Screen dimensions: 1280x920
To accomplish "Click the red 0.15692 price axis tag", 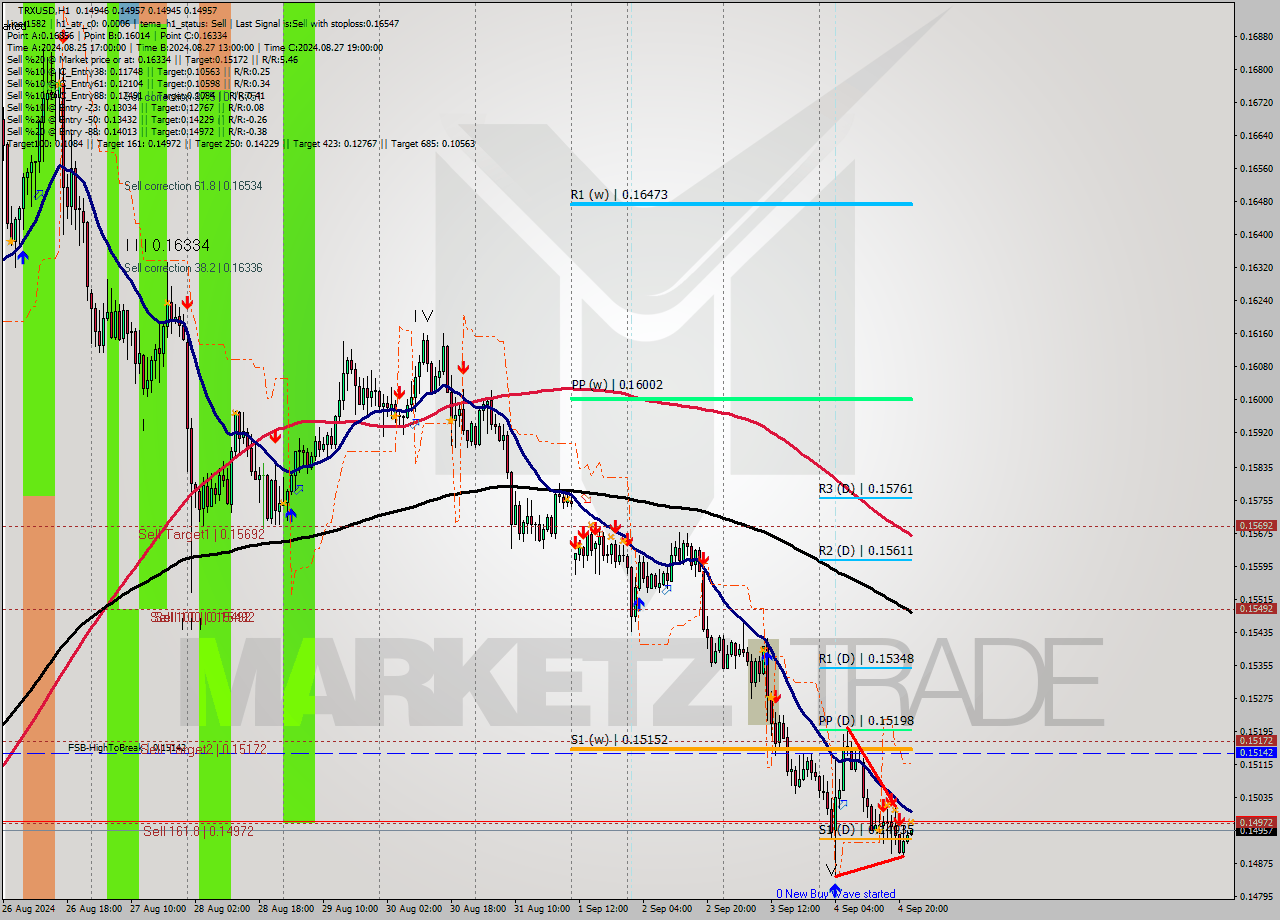I will tap(1256, 525).
